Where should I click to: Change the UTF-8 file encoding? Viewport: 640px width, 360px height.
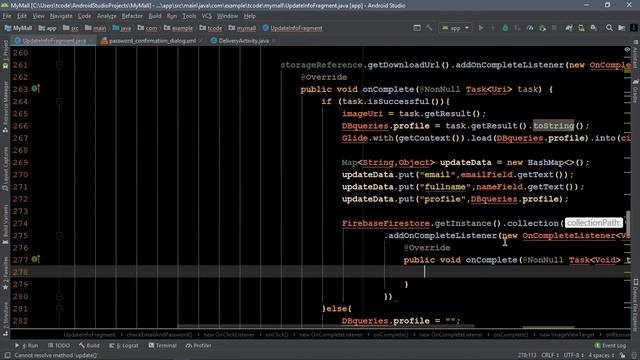tap(573, 356)
